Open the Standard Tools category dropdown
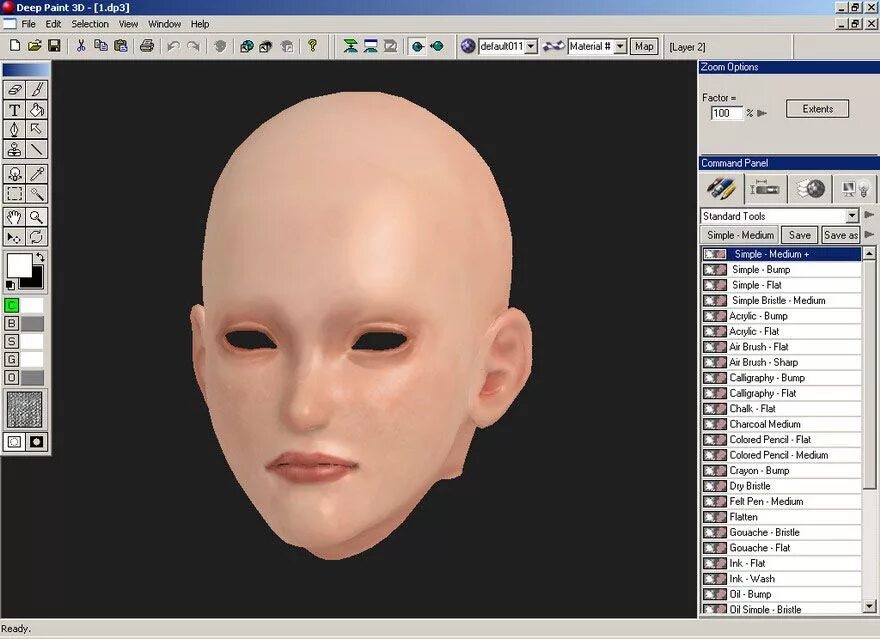This screenshot has width=880, height=639. pyautogui.click(x=852, y=216)
